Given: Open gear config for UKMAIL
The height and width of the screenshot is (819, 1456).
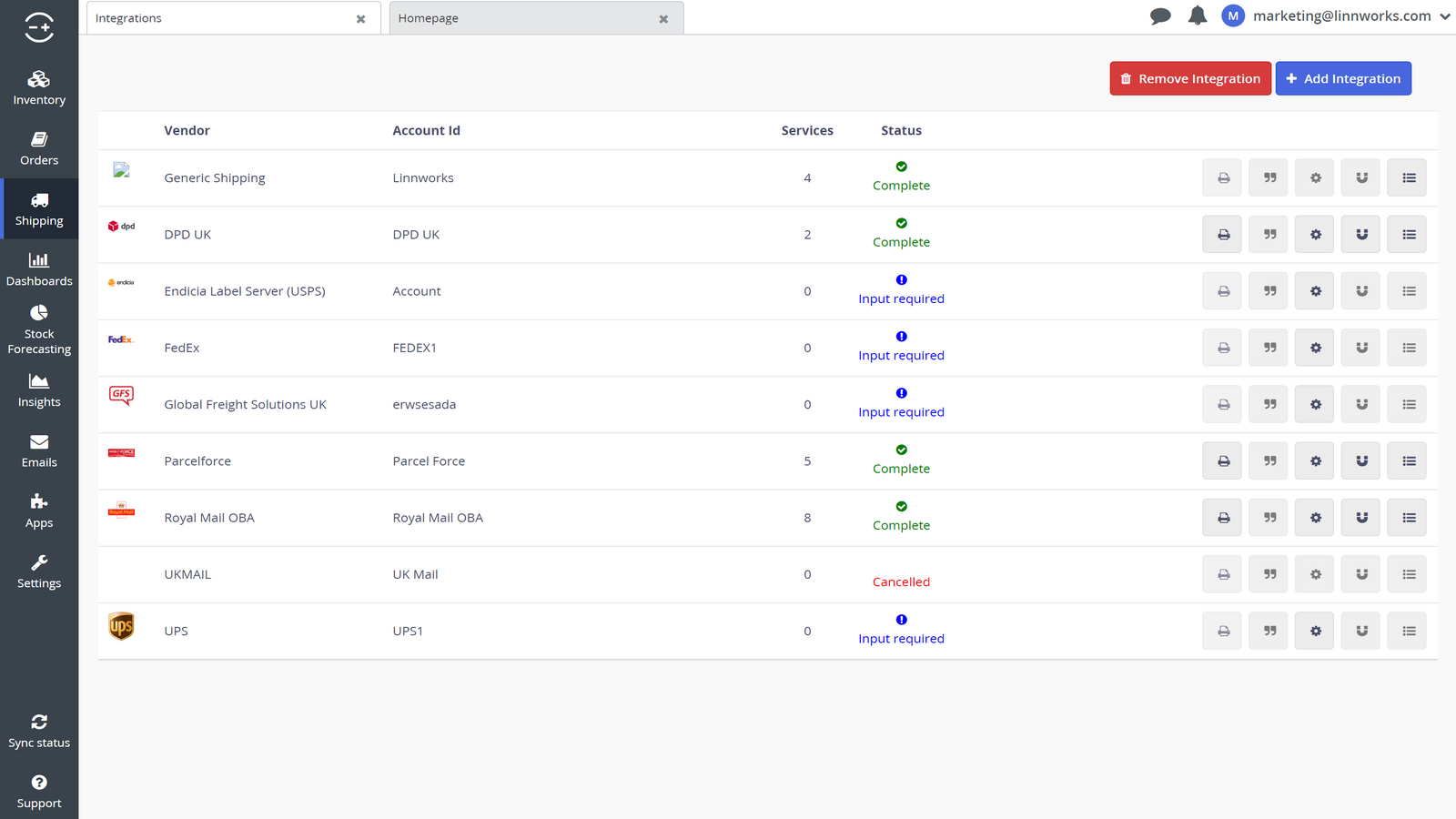Looking at the screenshot, I should [1315, 574].
